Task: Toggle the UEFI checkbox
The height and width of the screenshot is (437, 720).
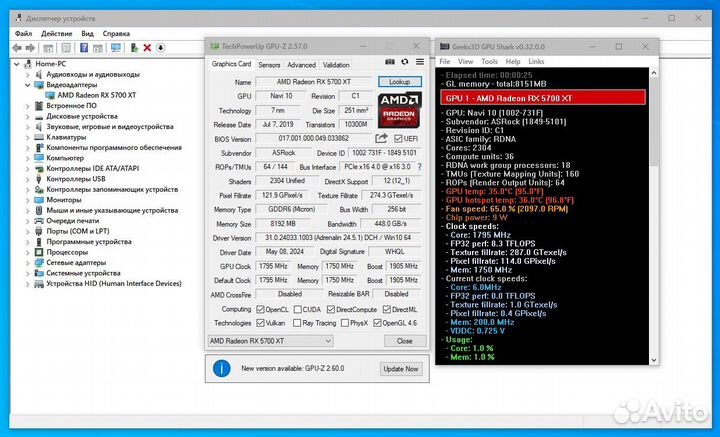Action: click(x=396, y=138)
